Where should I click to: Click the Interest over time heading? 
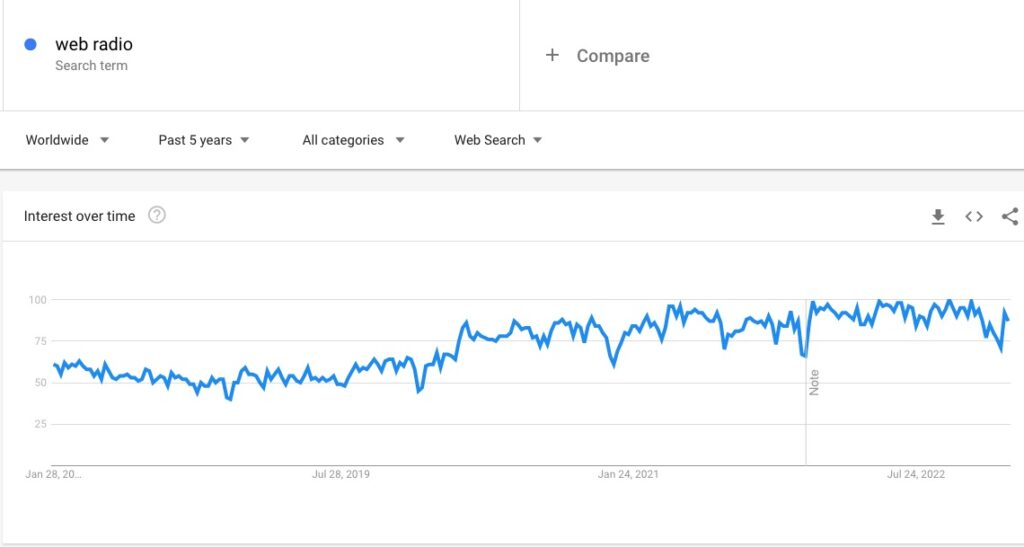tap(79, 216)
